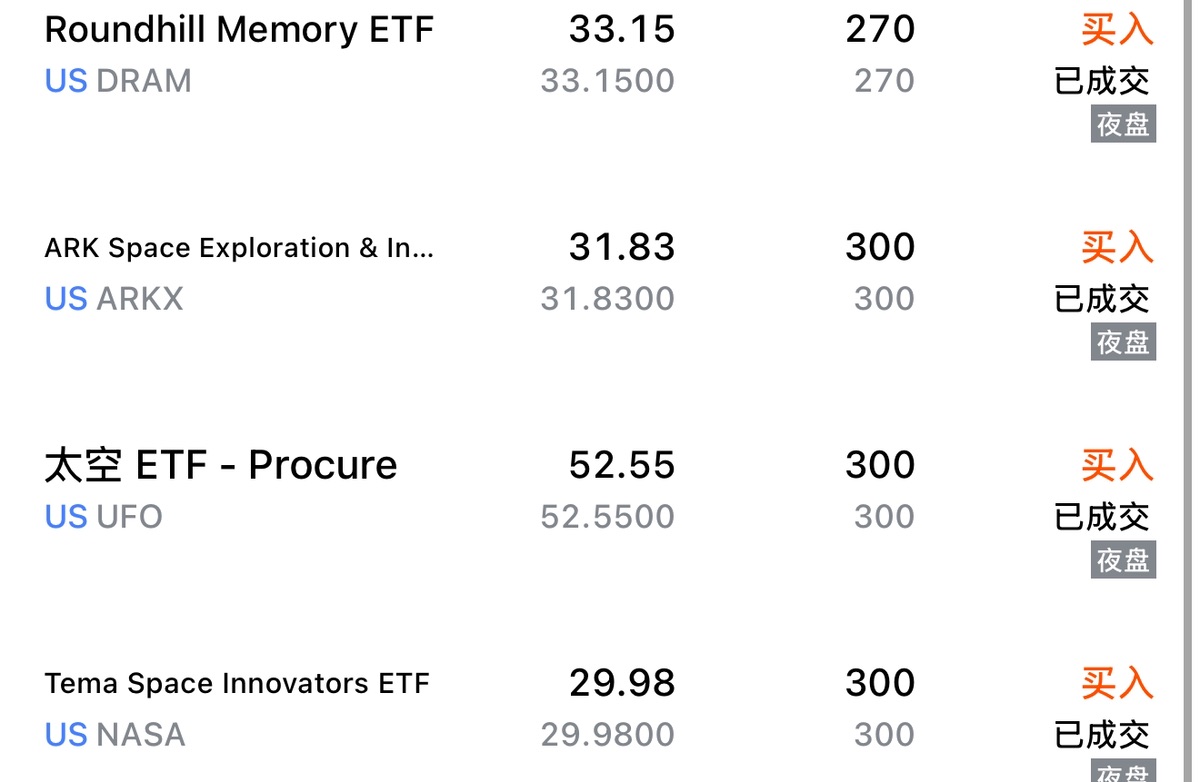Open the Roundhill Memory ETF order
The image size is (1200, 782).
coord(239,30)
